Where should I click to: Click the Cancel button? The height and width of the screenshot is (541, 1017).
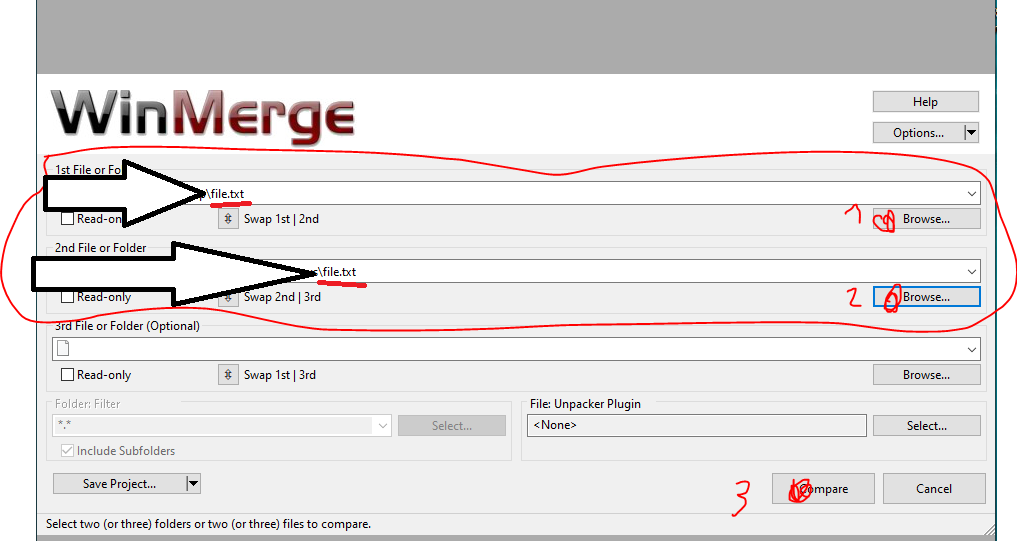pyautogui.click(x=934, y=488)
